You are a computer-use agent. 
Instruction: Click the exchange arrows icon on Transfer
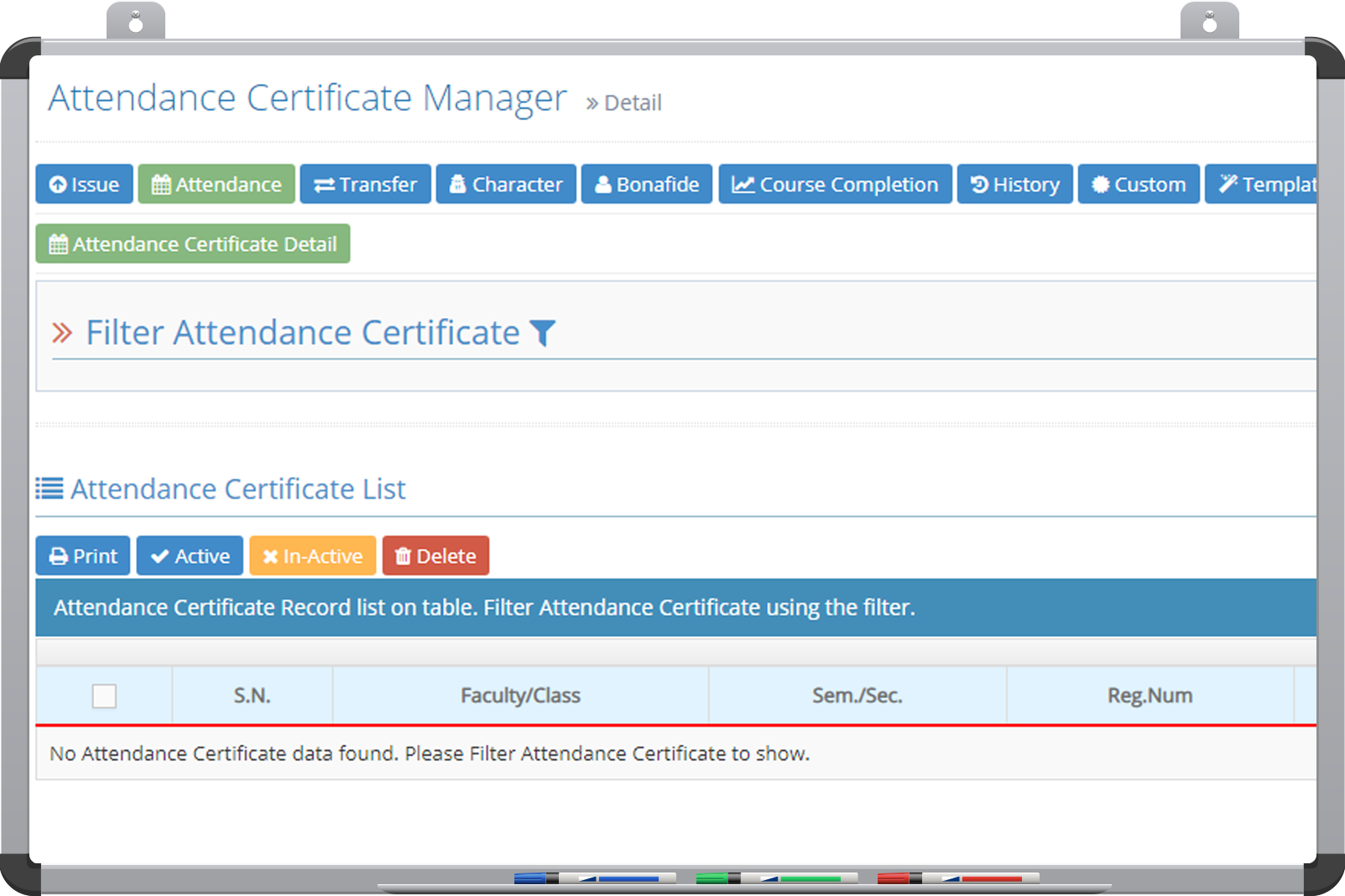tap(324, 185)
